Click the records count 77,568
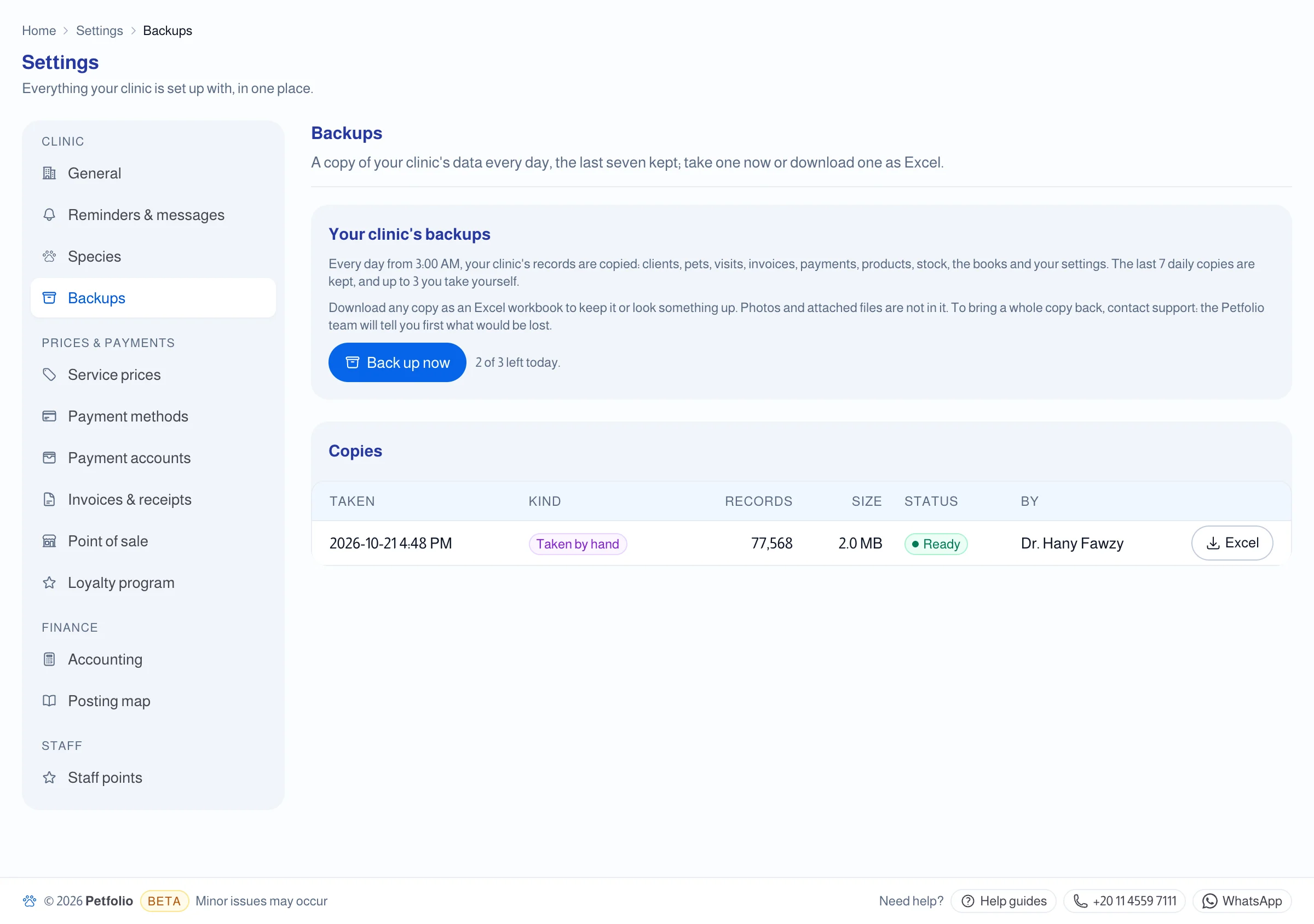1314x924 pixels. 771,544
